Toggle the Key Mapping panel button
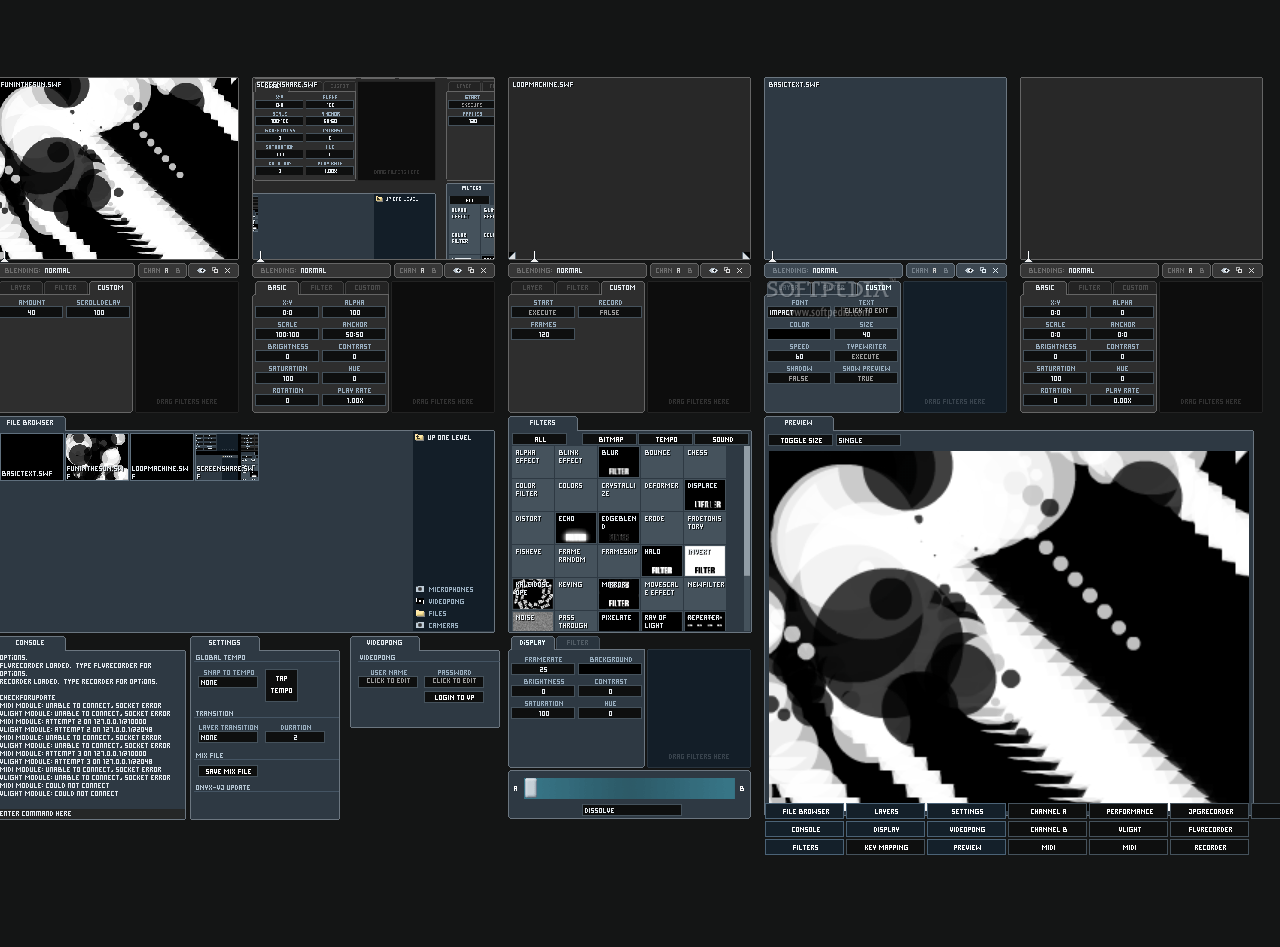The width and height of the screenshot is (1280, 947). [886, 847]
